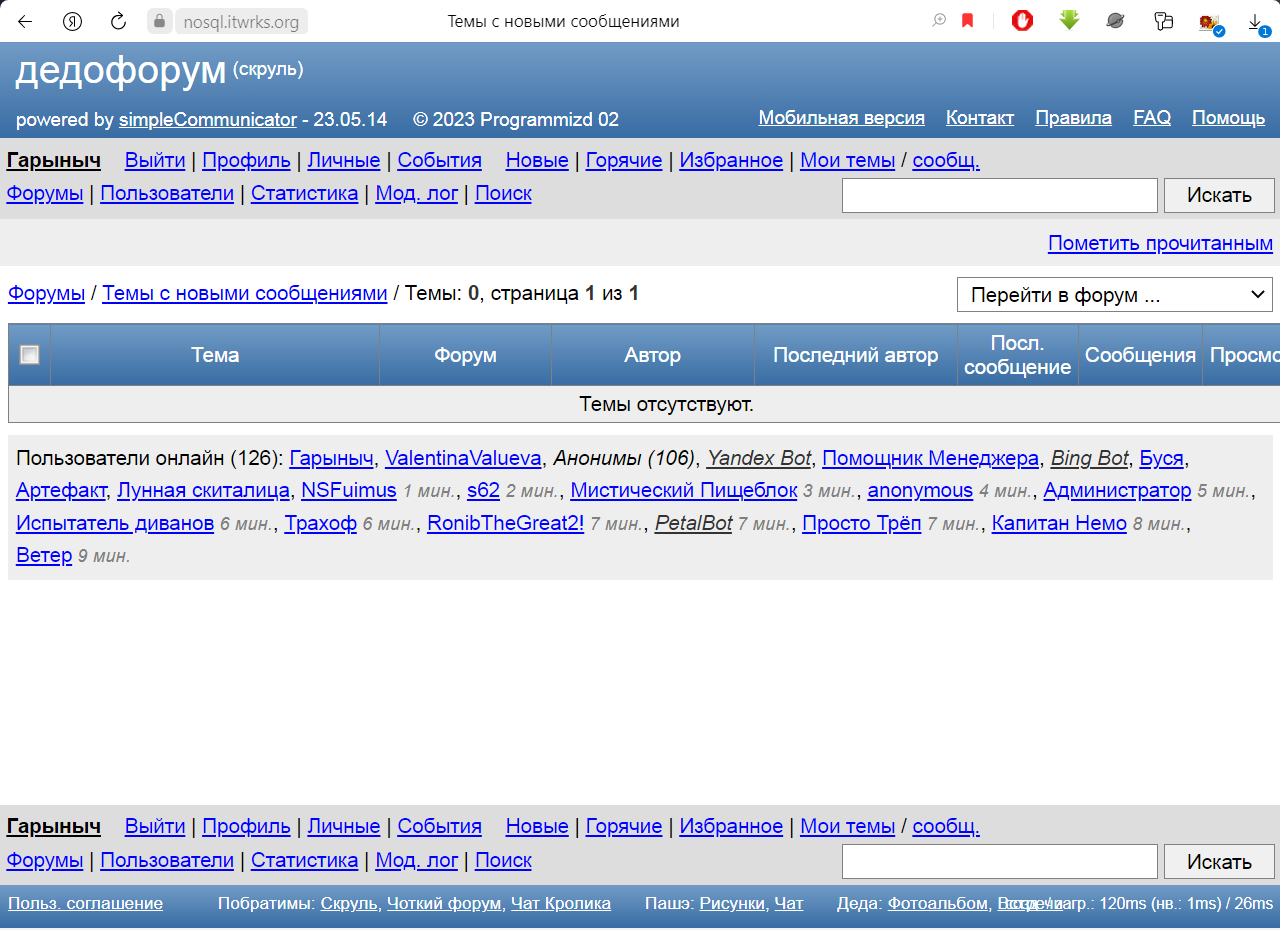Open "Статистика" in the top navigation
The width and height of the screenshot is (1280, 930).
pos(304,193)
